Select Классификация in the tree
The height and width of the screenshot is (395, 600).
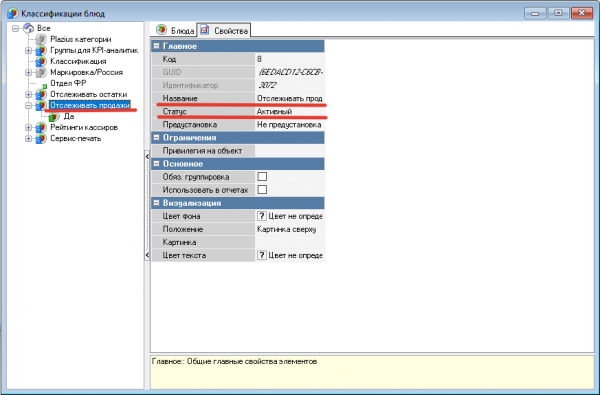coord(78,61)
